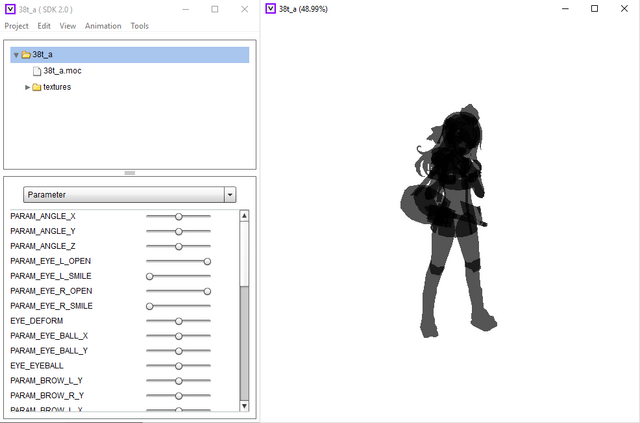Click the EYE_EYEBALL label

[x=37, y=365]
